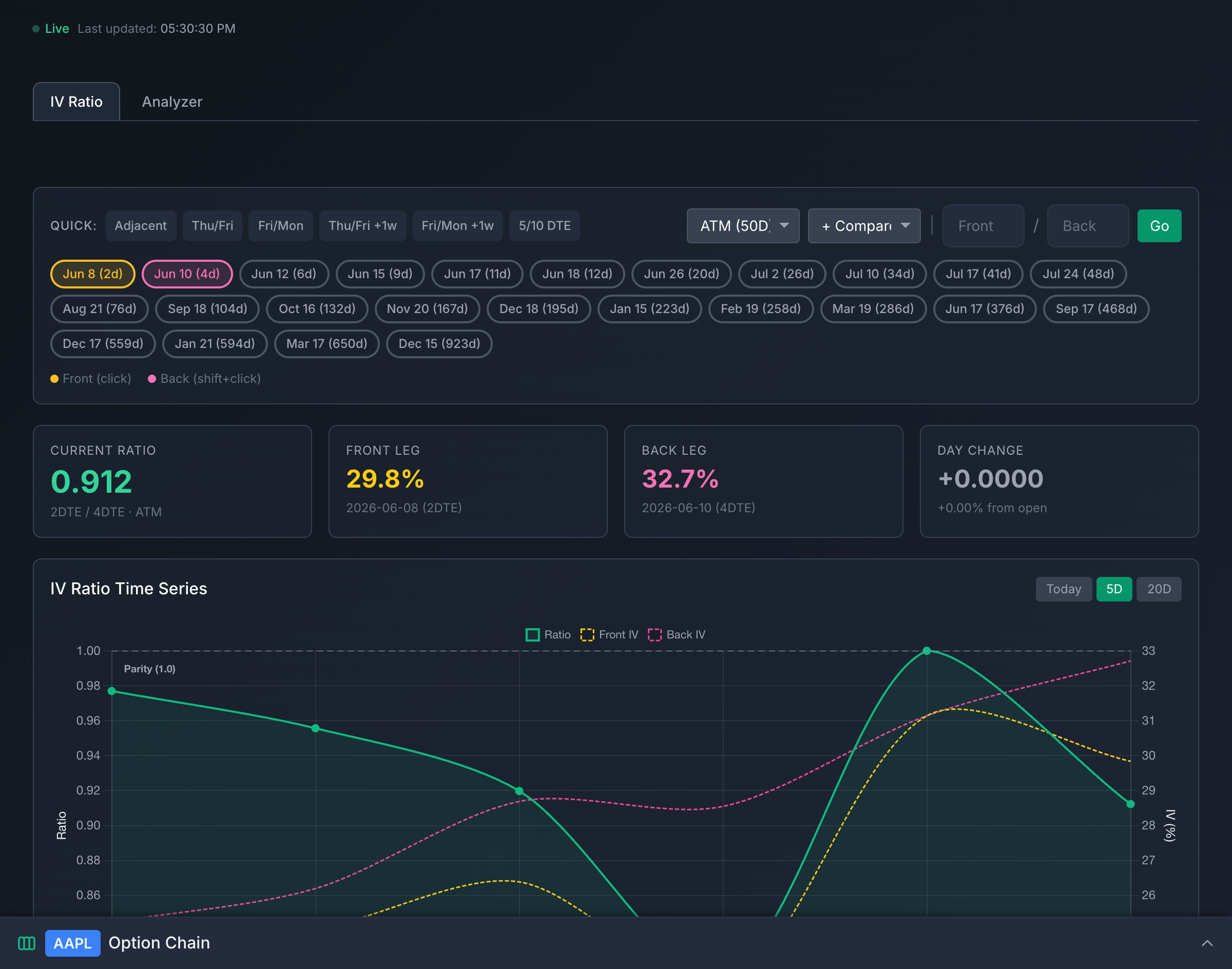Choose the Fri/Mon +1w preset
This screenshot has width=1232, height=969.
[457, 226]
